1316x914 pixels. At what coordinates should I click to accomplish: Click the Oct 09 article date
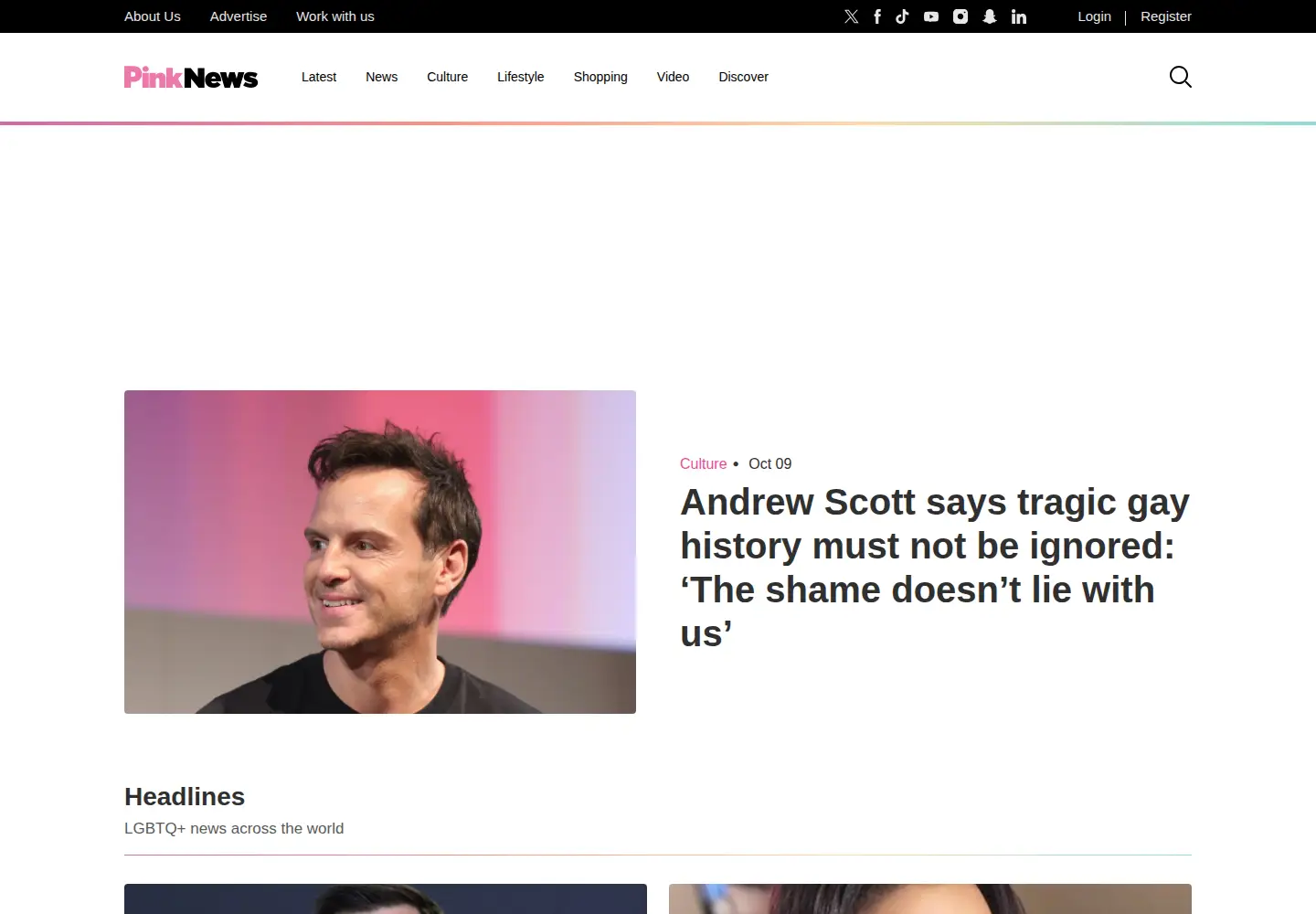[769, 463]
